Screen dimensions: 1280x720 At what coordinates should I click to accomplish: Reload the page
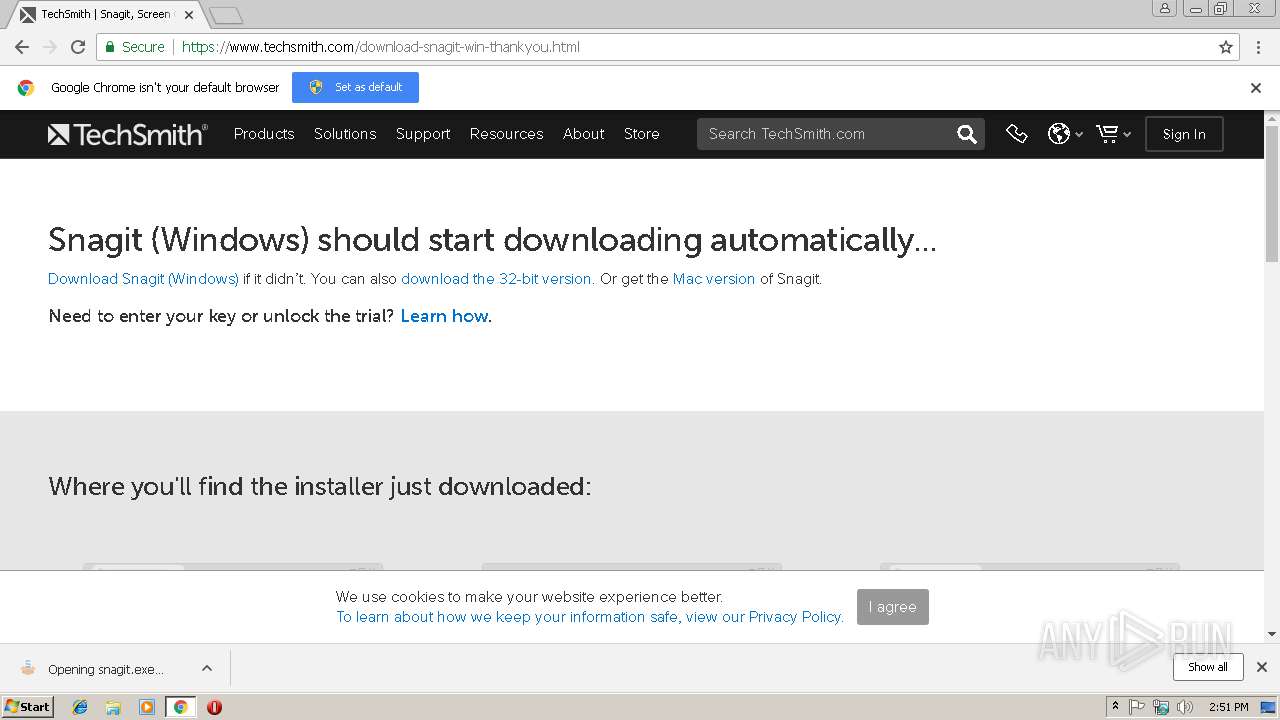(78, 47)
